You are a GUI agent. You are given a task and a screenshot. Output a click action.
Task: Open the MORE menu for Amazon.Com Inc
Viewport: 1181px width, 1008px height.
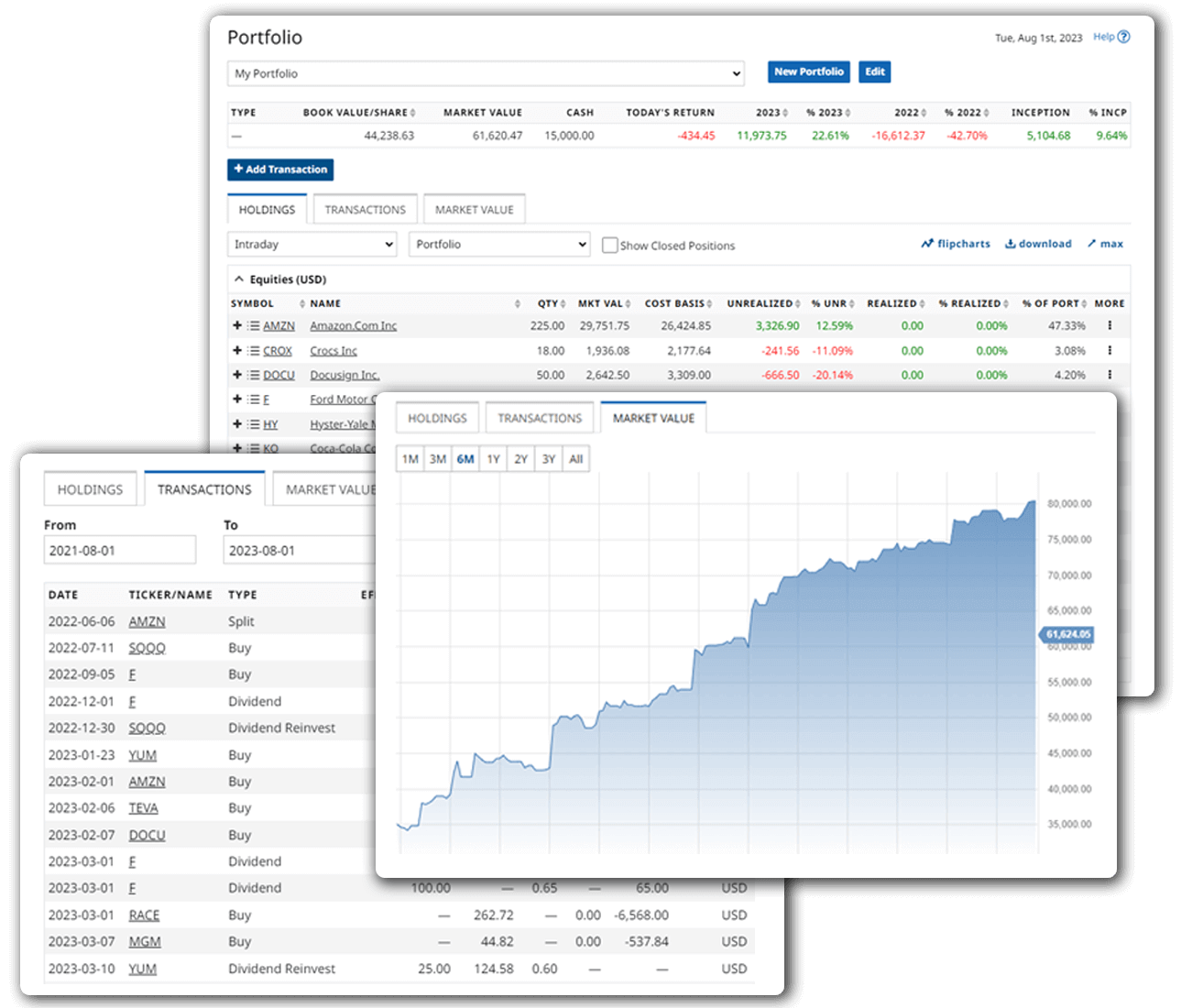click(x=1110, y=325)
